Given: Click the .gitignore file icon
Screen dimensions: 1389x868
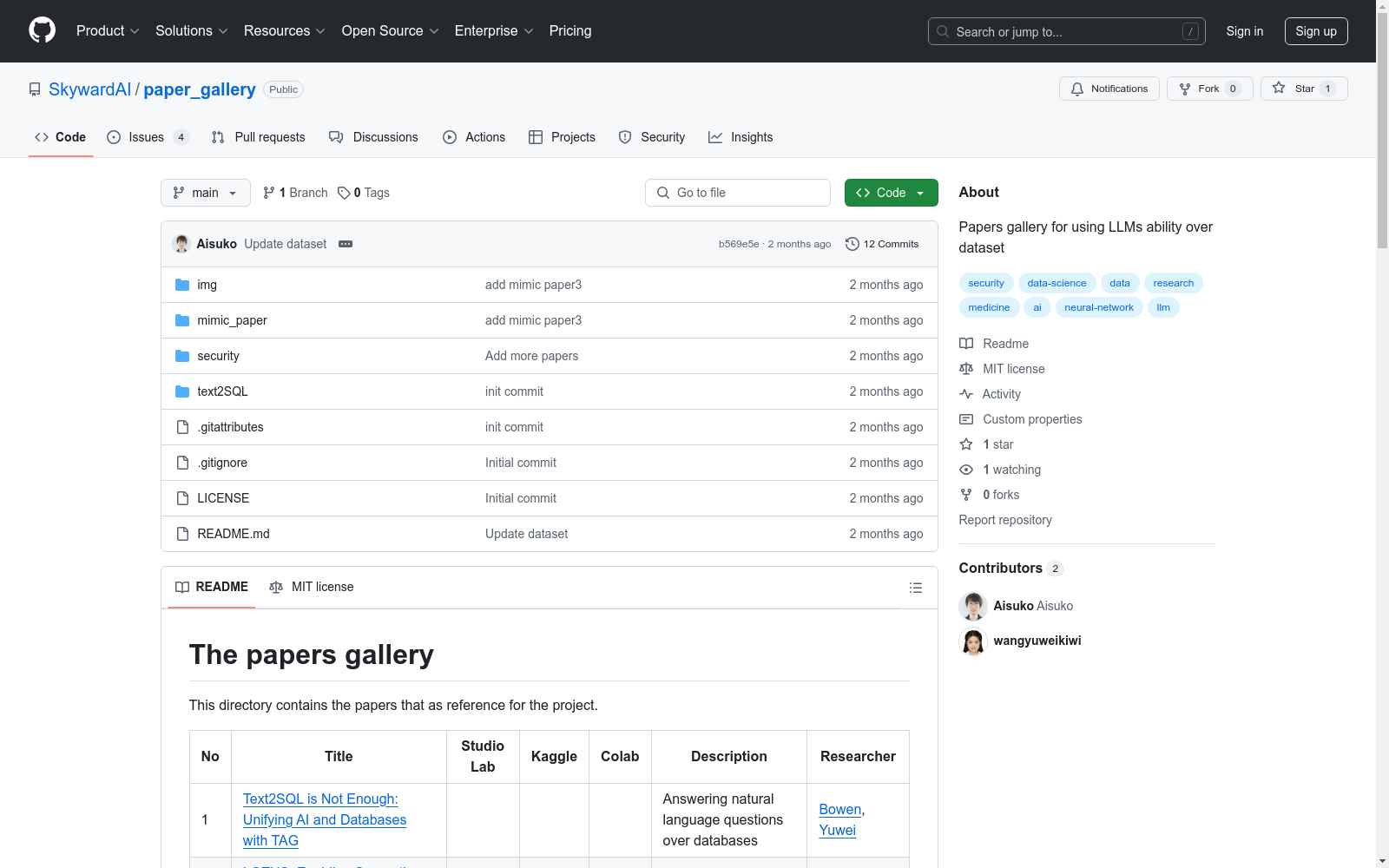Looking at the screenshot, I should click(182, 463).
